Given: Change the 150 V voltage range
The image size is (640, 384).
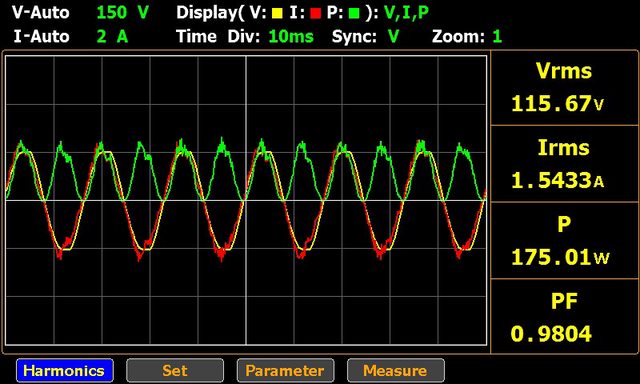Looking at the screenshot, I should click(122, 13).
